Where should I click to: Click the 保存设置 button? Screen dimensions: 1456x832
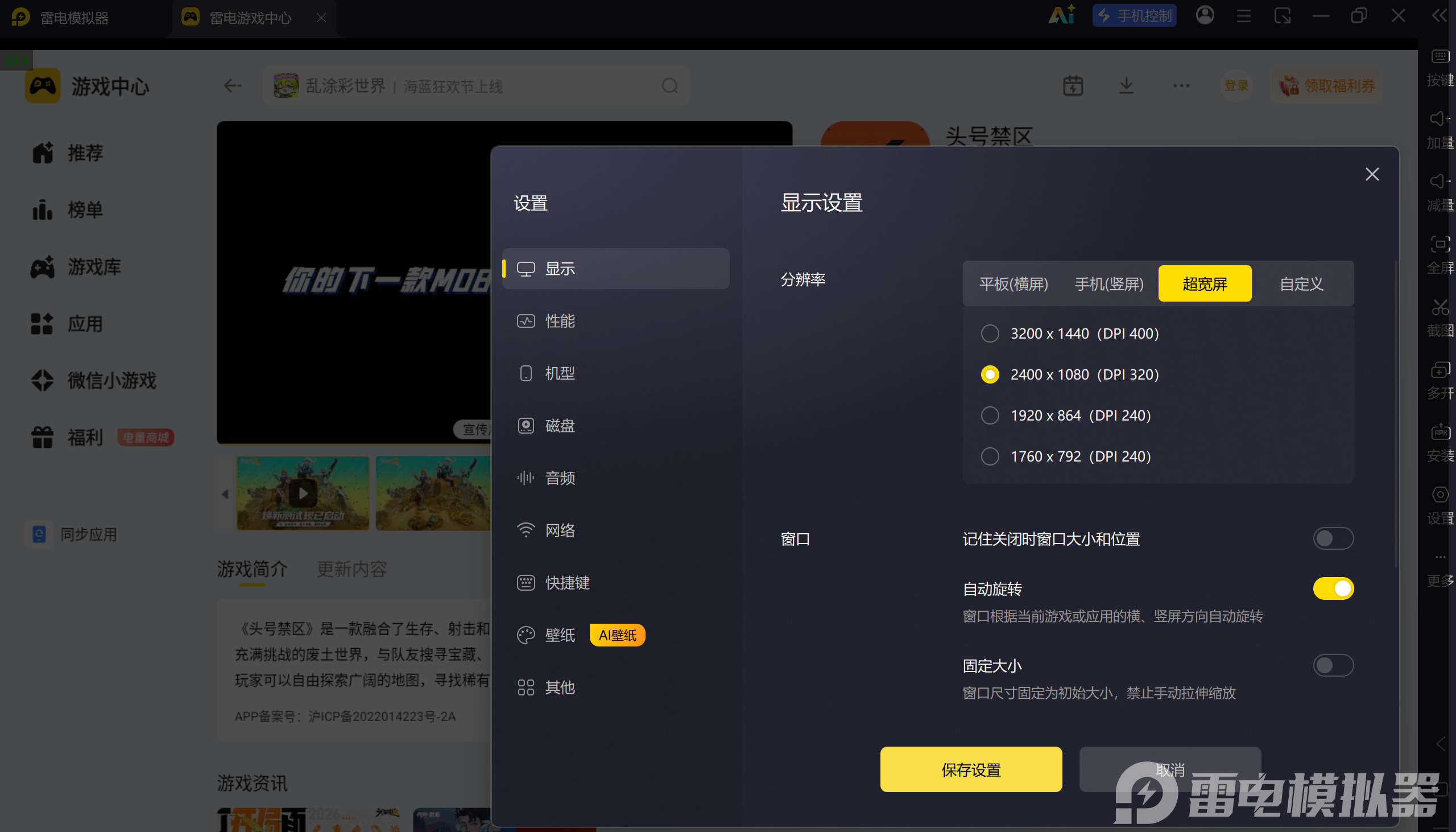(971, 770)
